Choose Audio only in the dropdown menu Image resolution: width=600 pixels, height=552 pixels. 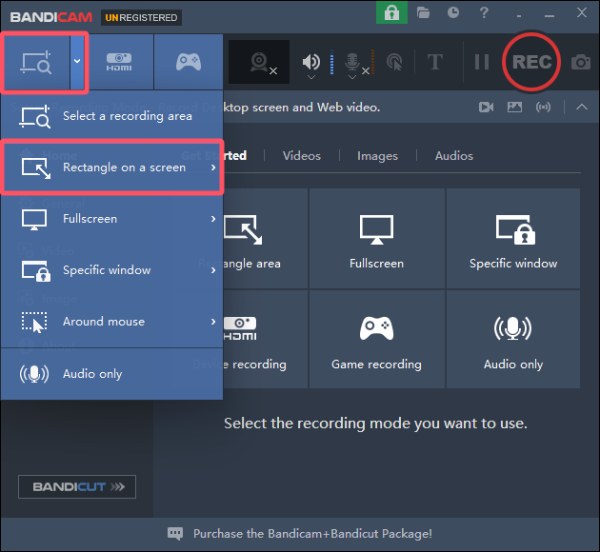(x=111, y=374)
